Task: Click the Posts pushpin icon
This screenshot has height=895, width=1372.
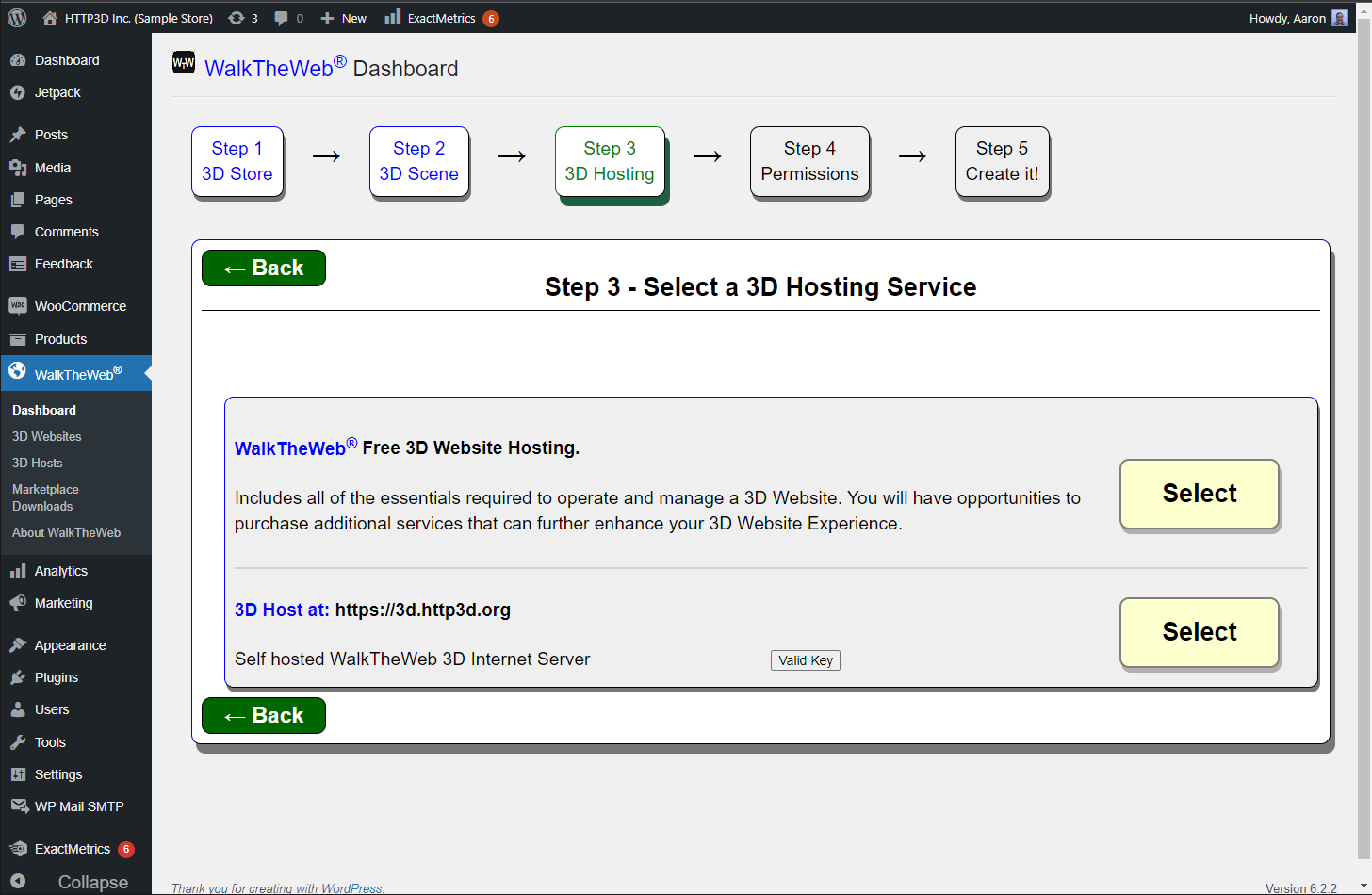Action: (18, 135)
